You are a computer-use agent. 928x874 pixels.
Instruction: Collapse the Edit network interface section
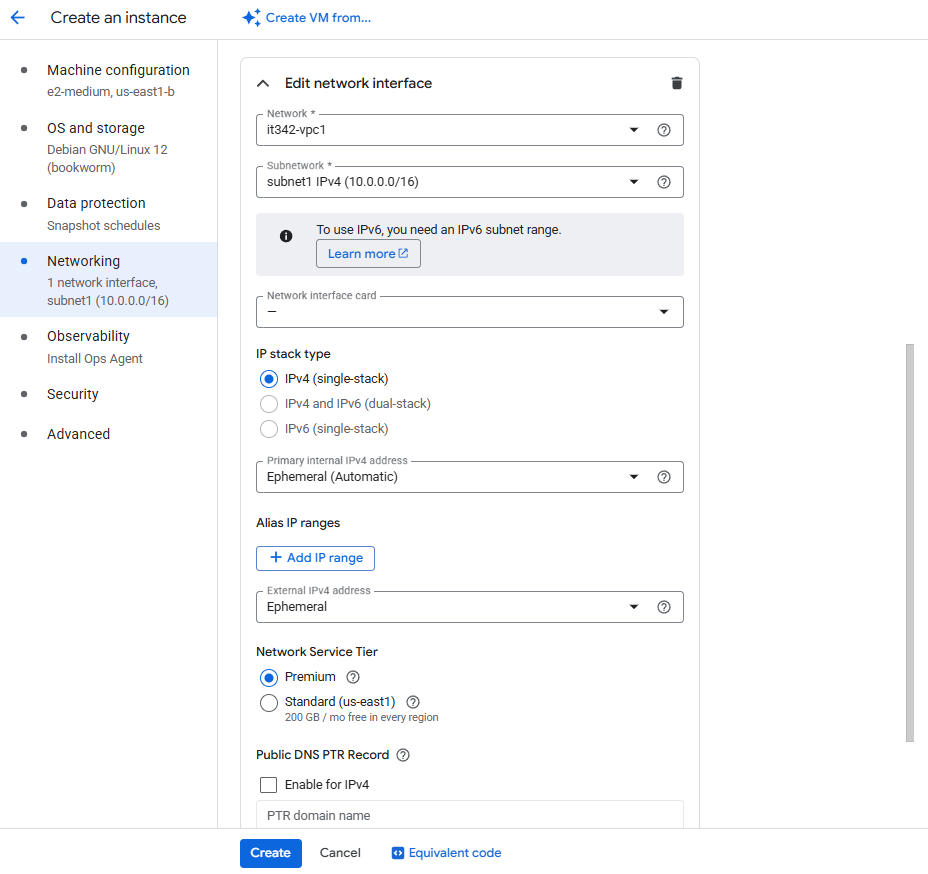tap(264, 83)
